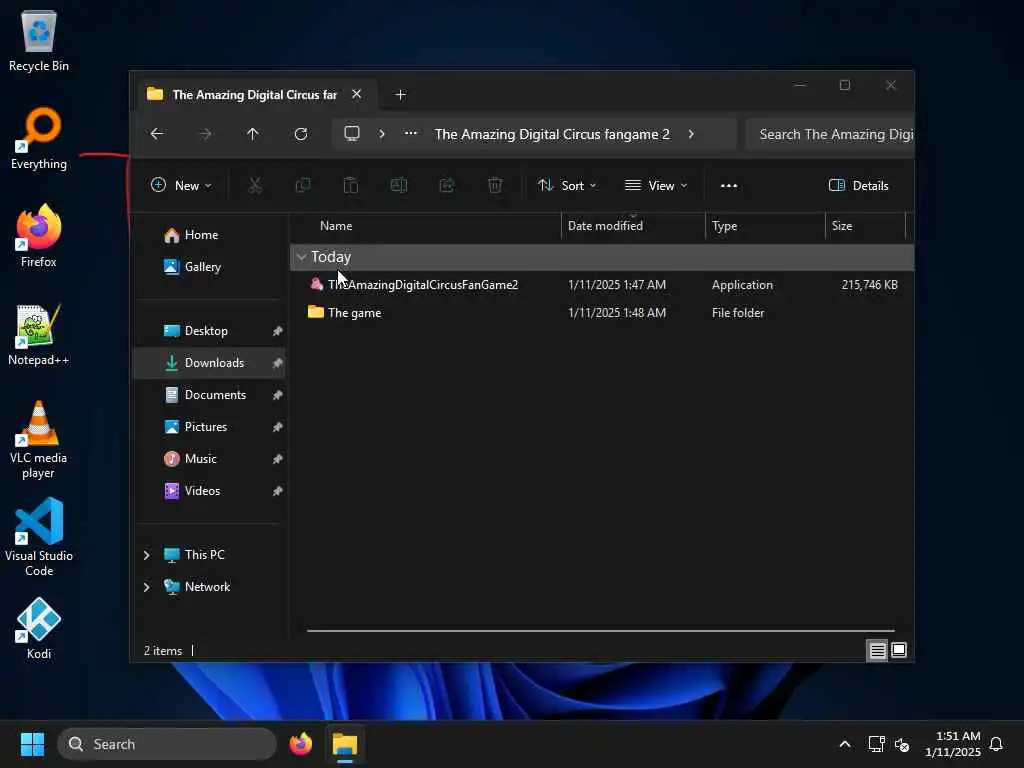The image size is (1024, 768).
Task: Open the taskbar clock and date
Action: tap(953, 744)
